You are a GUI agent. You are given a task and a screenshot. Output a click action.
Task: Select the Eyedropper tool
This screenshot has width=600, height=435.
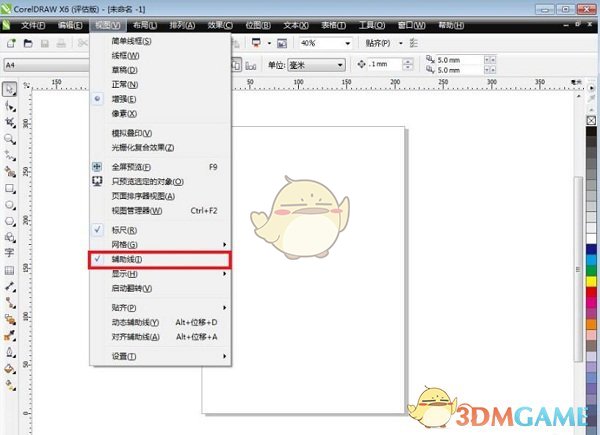(10, 336)
